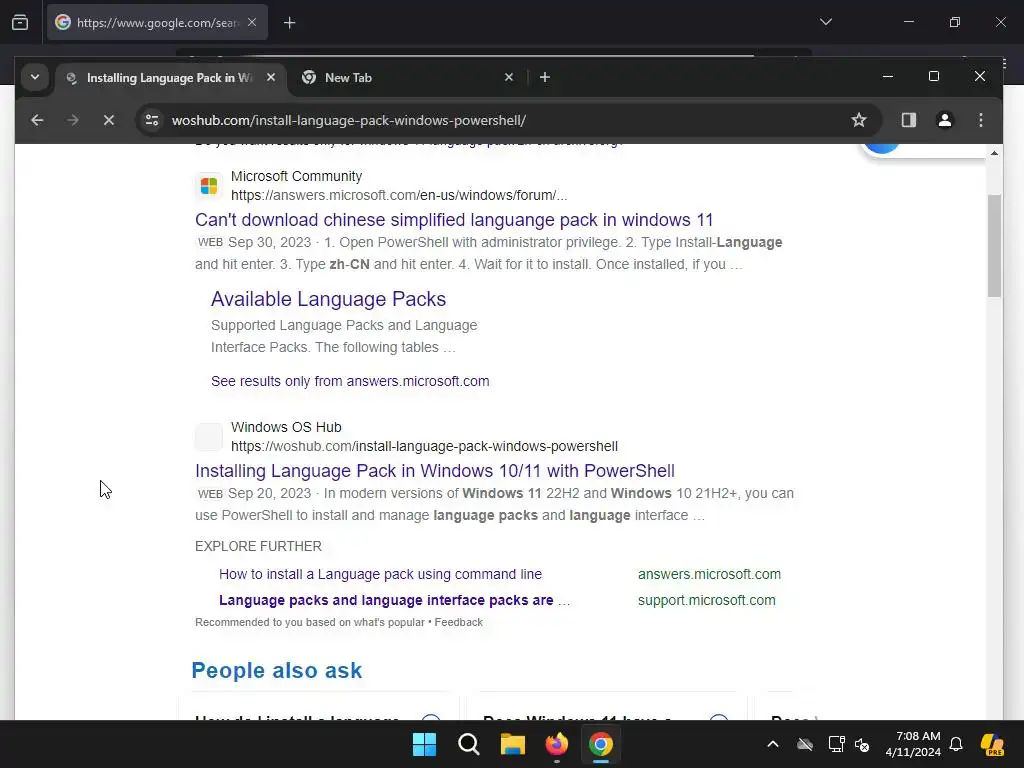Open Firefox from the taskbar
This screenshot has height=768, width=1024.
pos(556,744)
